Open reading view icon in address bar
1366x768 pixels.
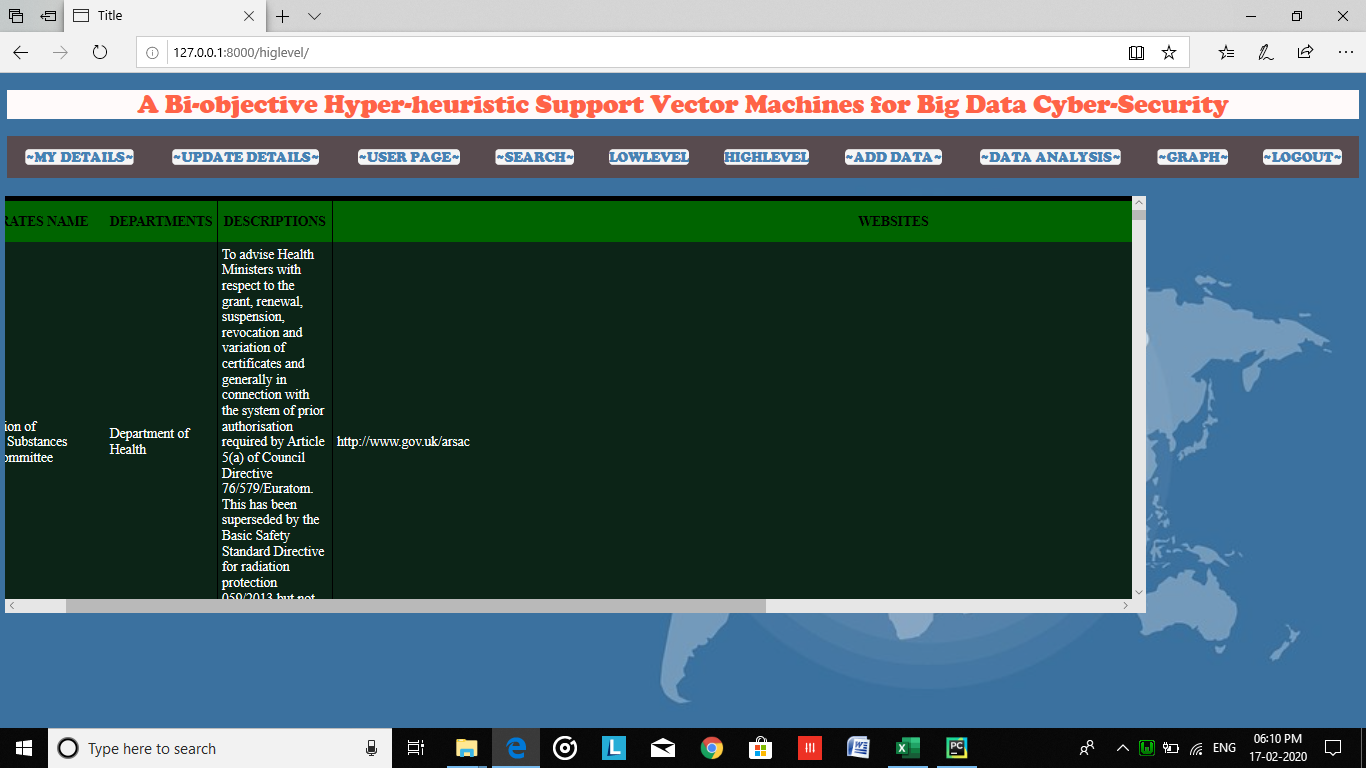tap(1136, 52)
